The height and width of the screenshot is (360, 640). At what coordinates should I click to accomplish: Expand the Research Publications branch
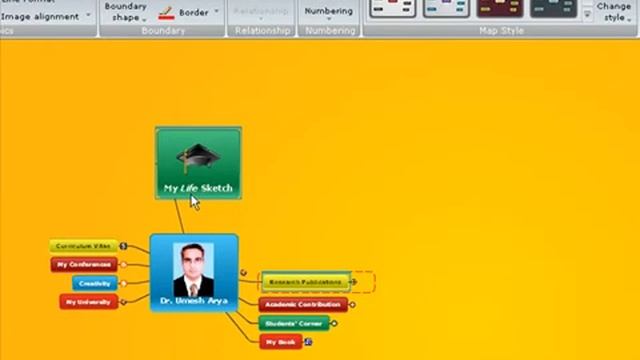[x=354, y=282]
